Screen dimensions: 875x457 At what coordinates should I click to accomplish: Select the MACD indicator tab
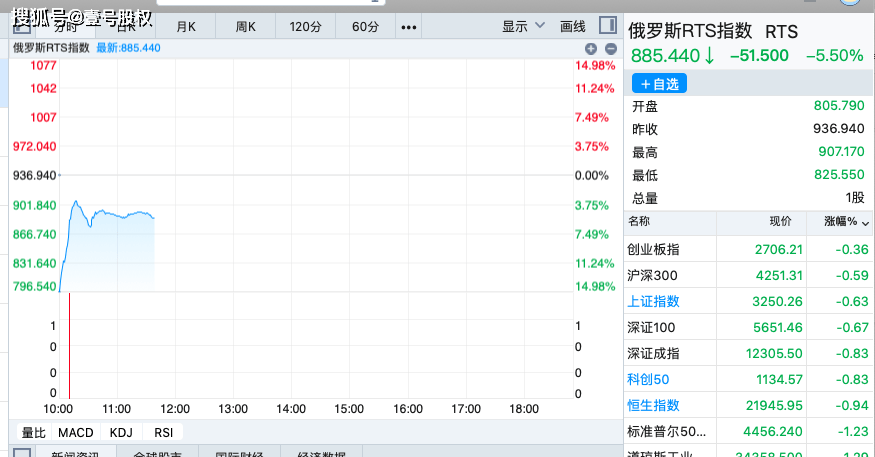pyautogui.click(x=76, y=432)
